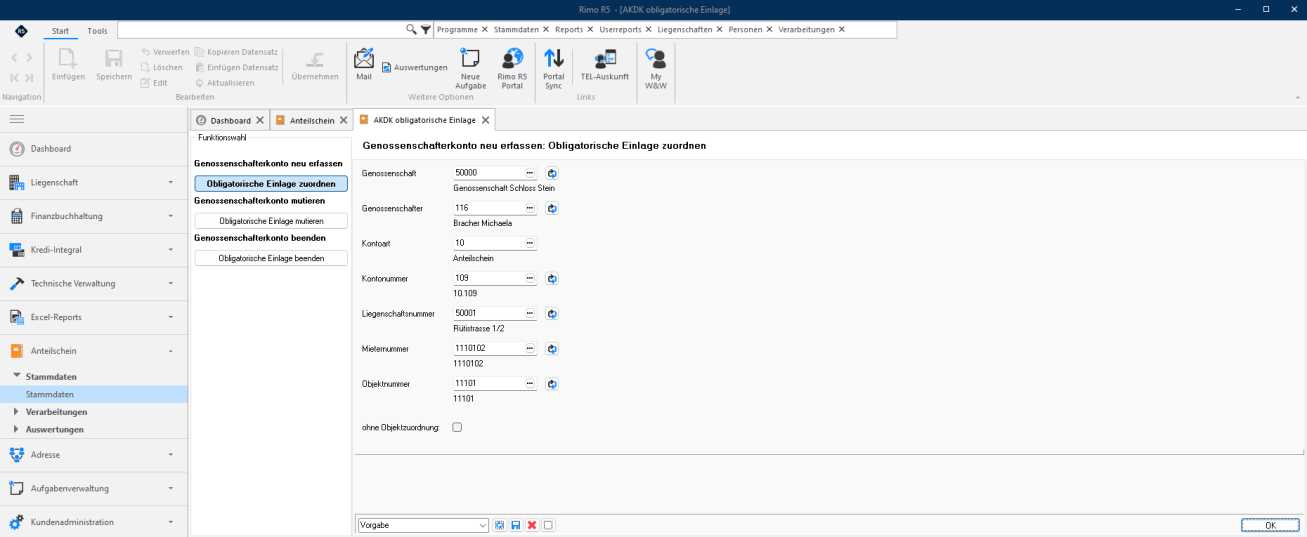
Task: Expand the Auswertungen tree node
Action: 54,429
